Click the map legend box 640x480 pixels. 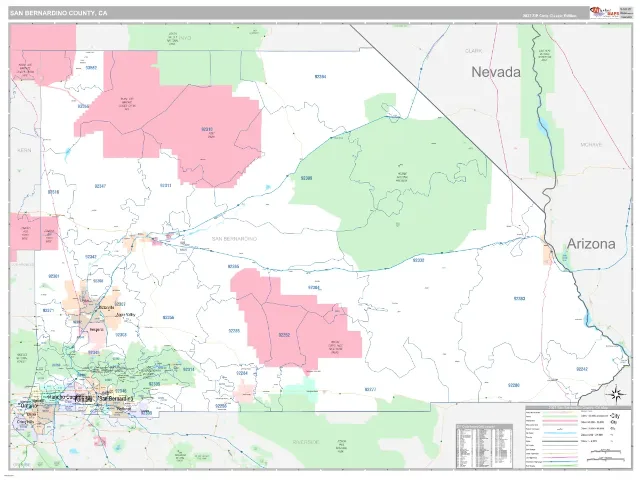(578, 437)
